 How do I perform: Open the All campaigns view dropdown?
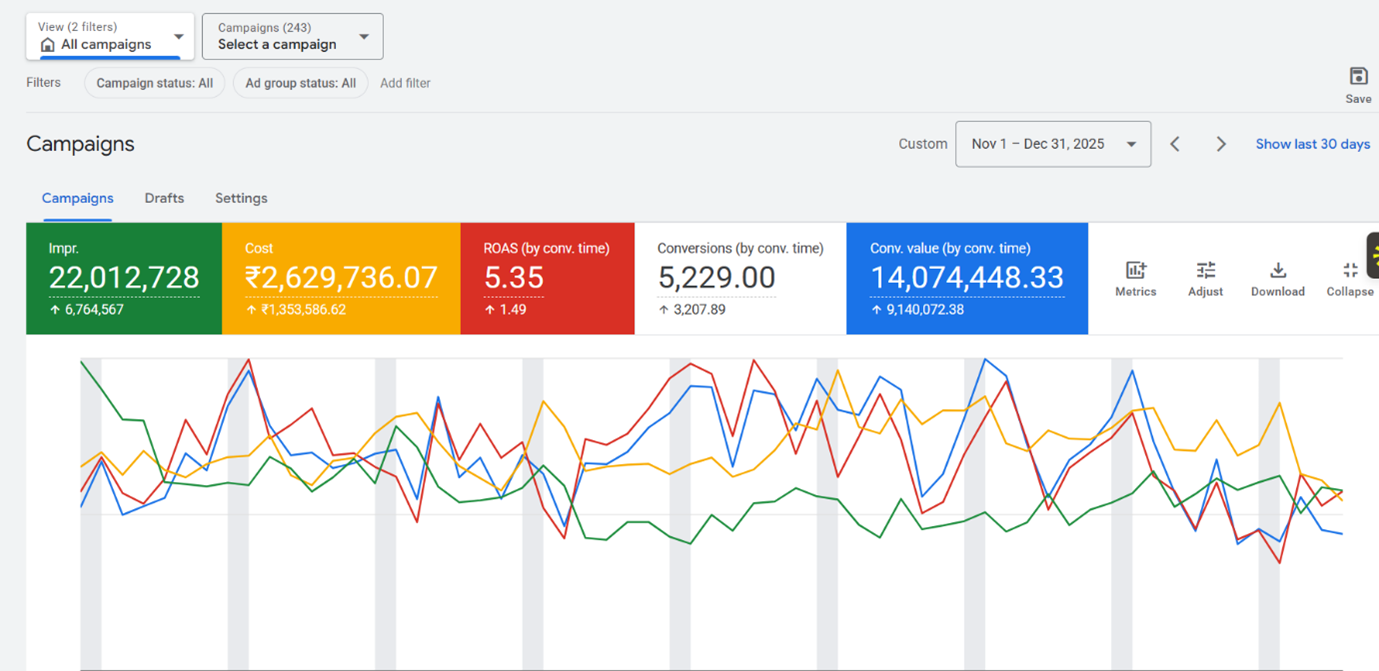click(x=178, y=37)
